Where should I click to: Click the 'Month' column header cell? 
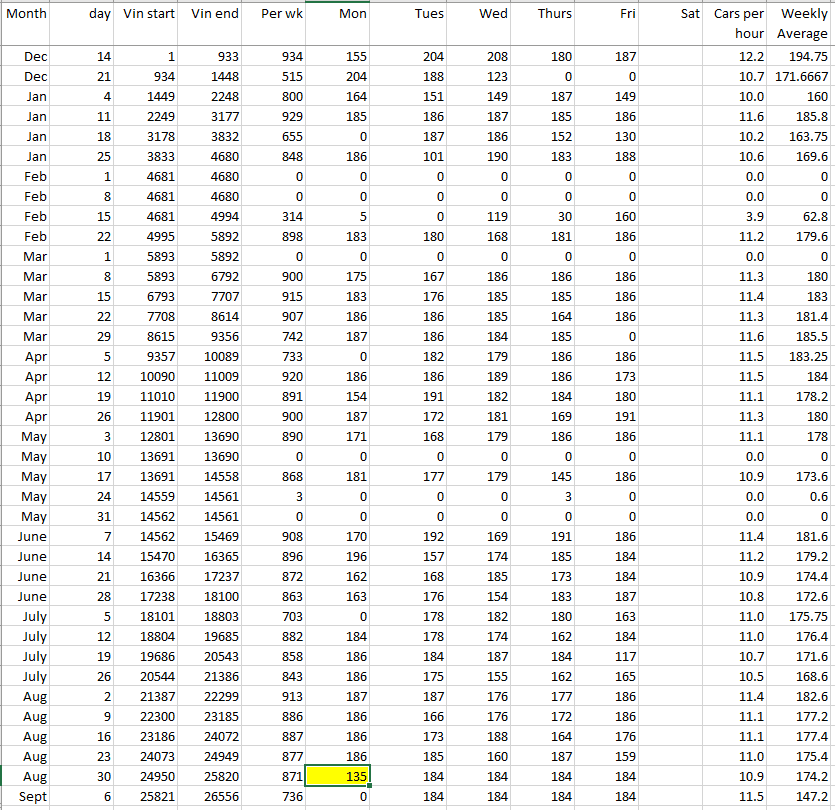pyautogui.click(x=27, y=14)
